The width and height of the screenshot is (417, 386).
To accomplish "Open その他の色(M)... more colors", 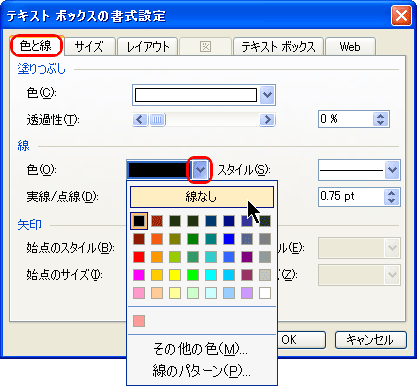I will tap(200, 349).
